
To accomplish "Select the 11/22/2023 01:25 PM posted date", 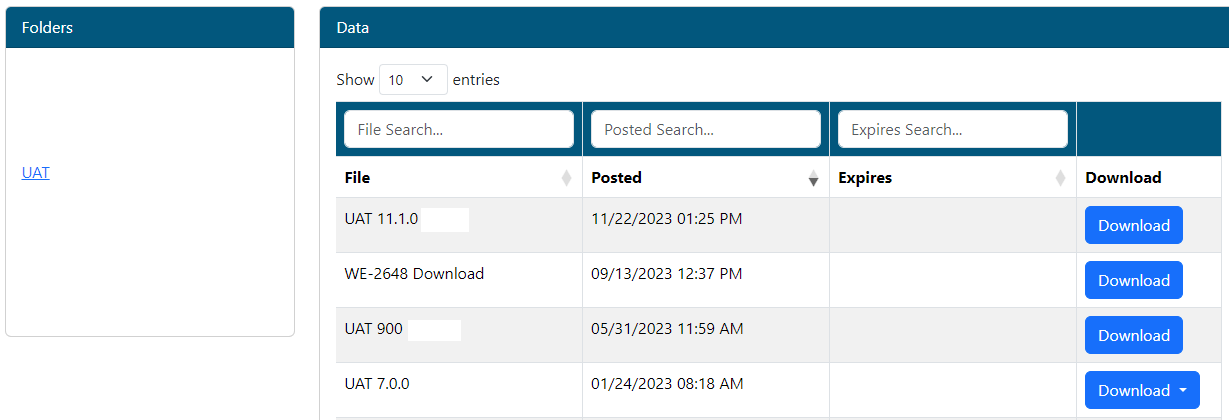I will point(666,219).
